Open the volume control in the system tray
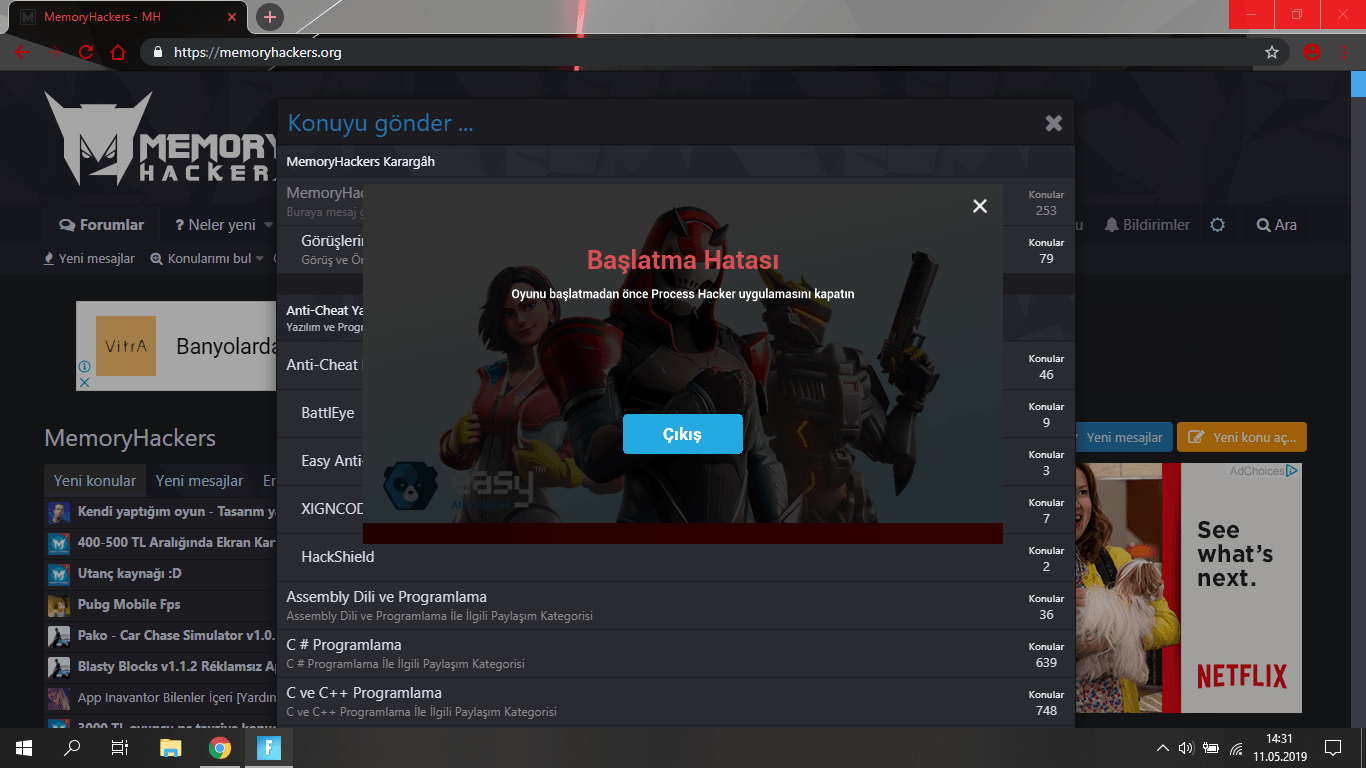The height and width of the screenshot is (768, 1366). click(x=1186, y=748)
